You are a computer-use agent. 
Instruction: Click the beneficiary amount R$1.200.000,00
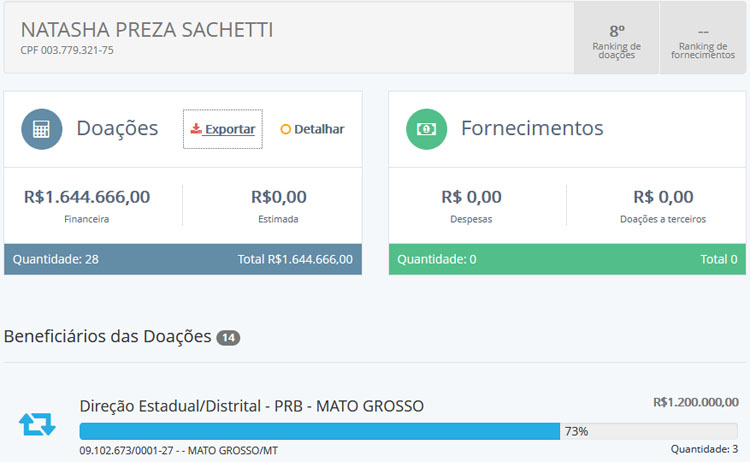[x=695, y=402]
